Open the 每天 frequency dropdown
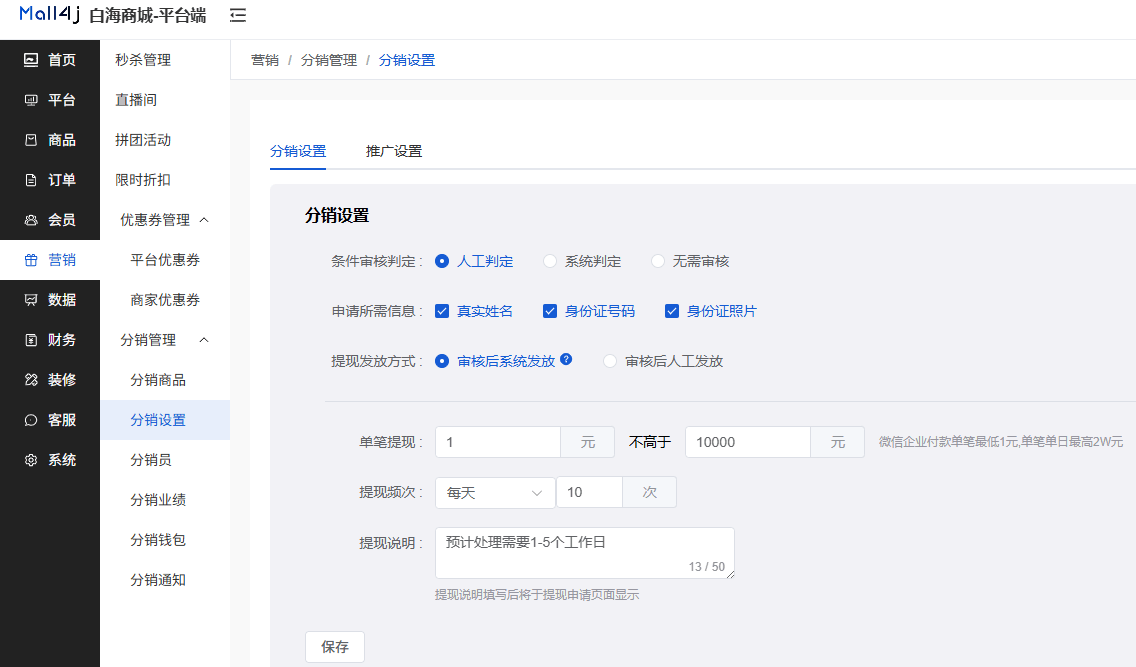1136x667 pixels. click(495, 492)
